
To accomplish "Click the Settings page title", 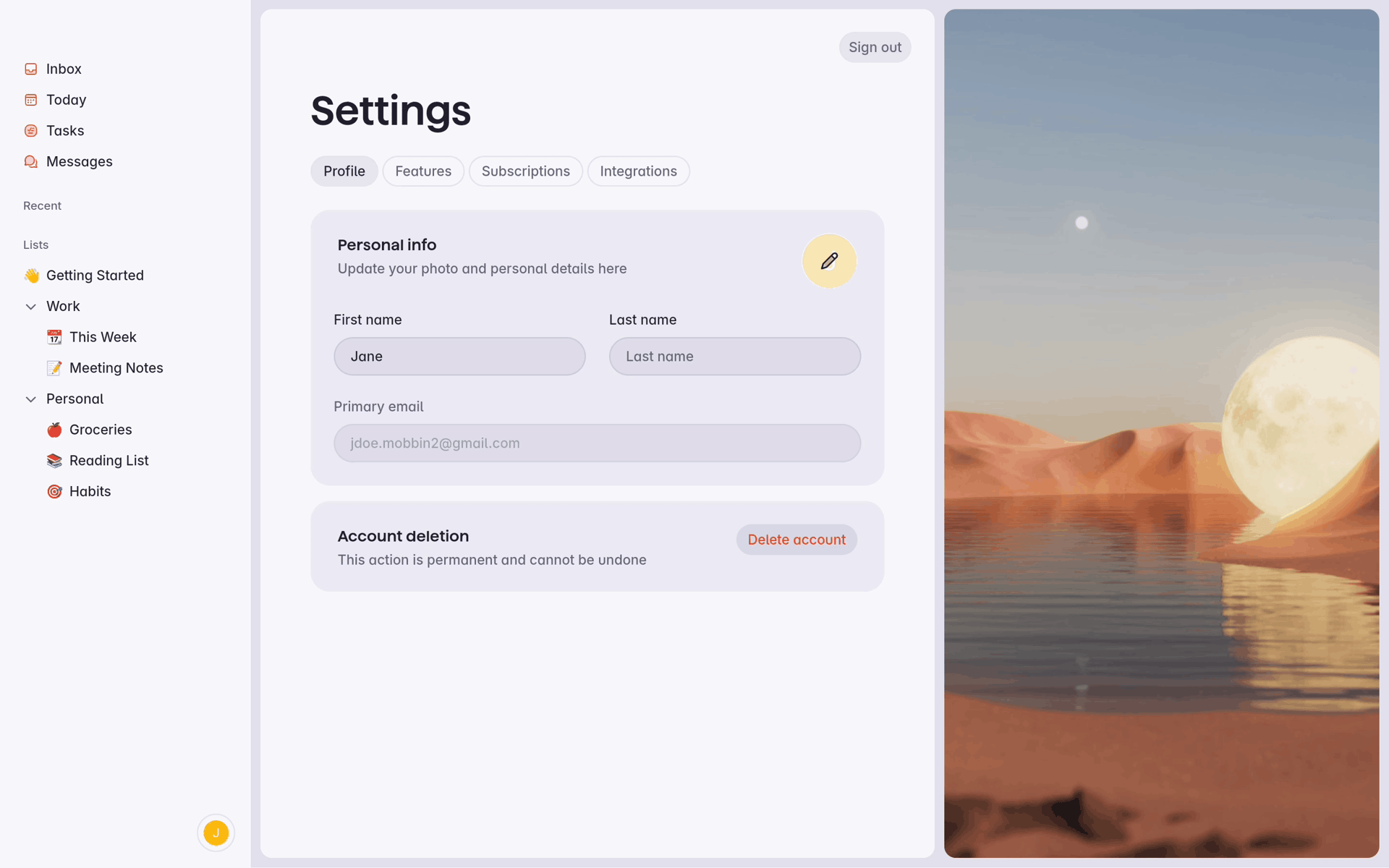I will click(391, 111).
